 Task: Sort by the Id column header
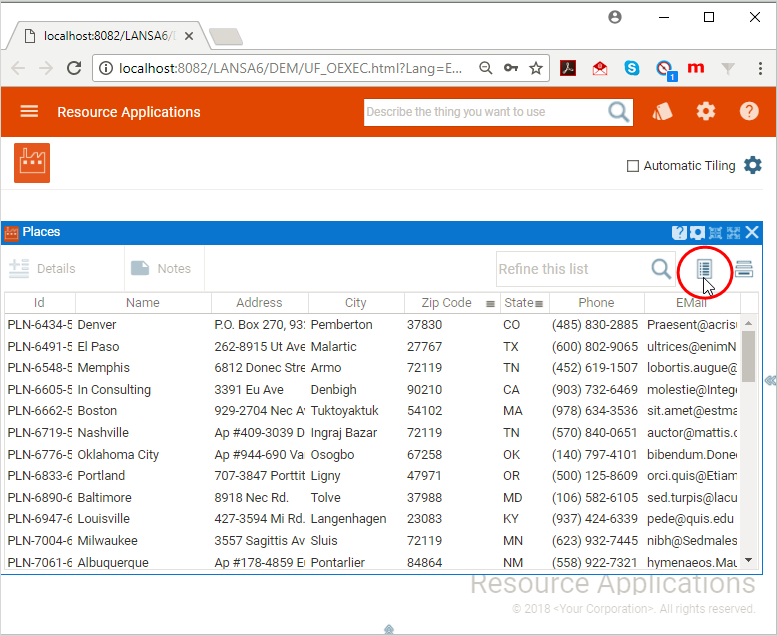click(39, 303)
